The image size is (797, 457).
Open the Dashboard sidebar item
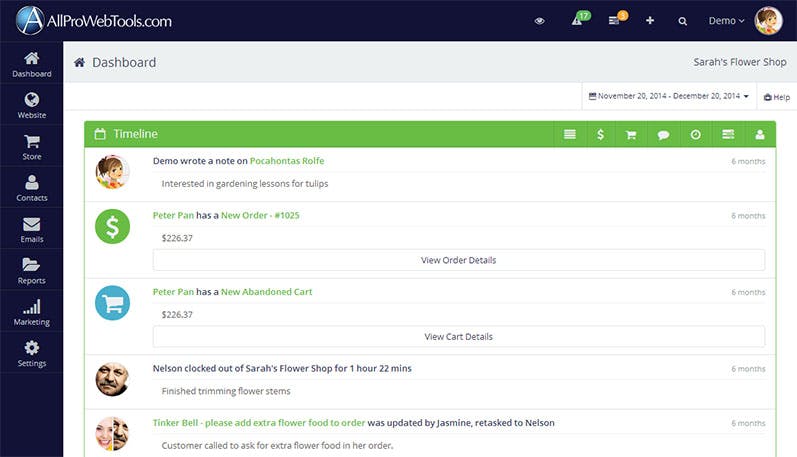(32, 64)
